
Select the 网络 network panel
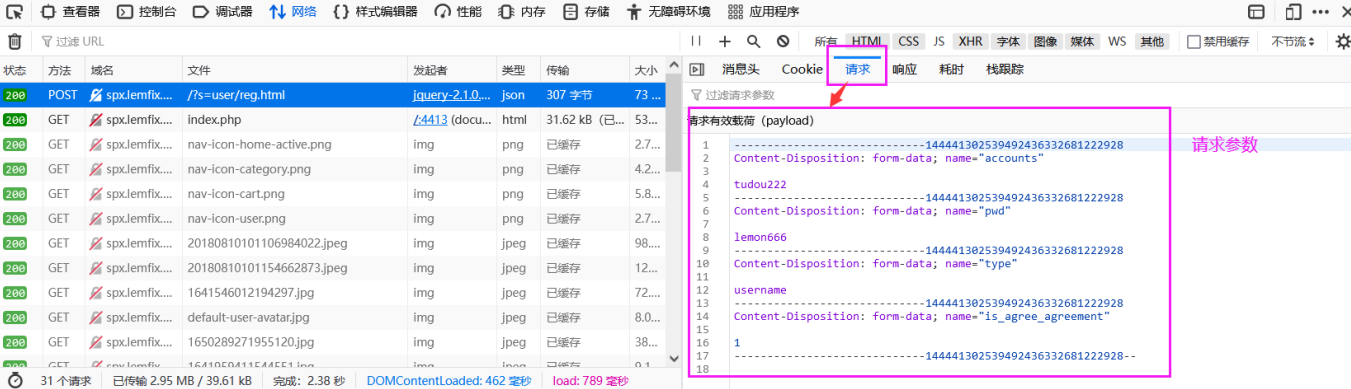(x=293, y=12)
